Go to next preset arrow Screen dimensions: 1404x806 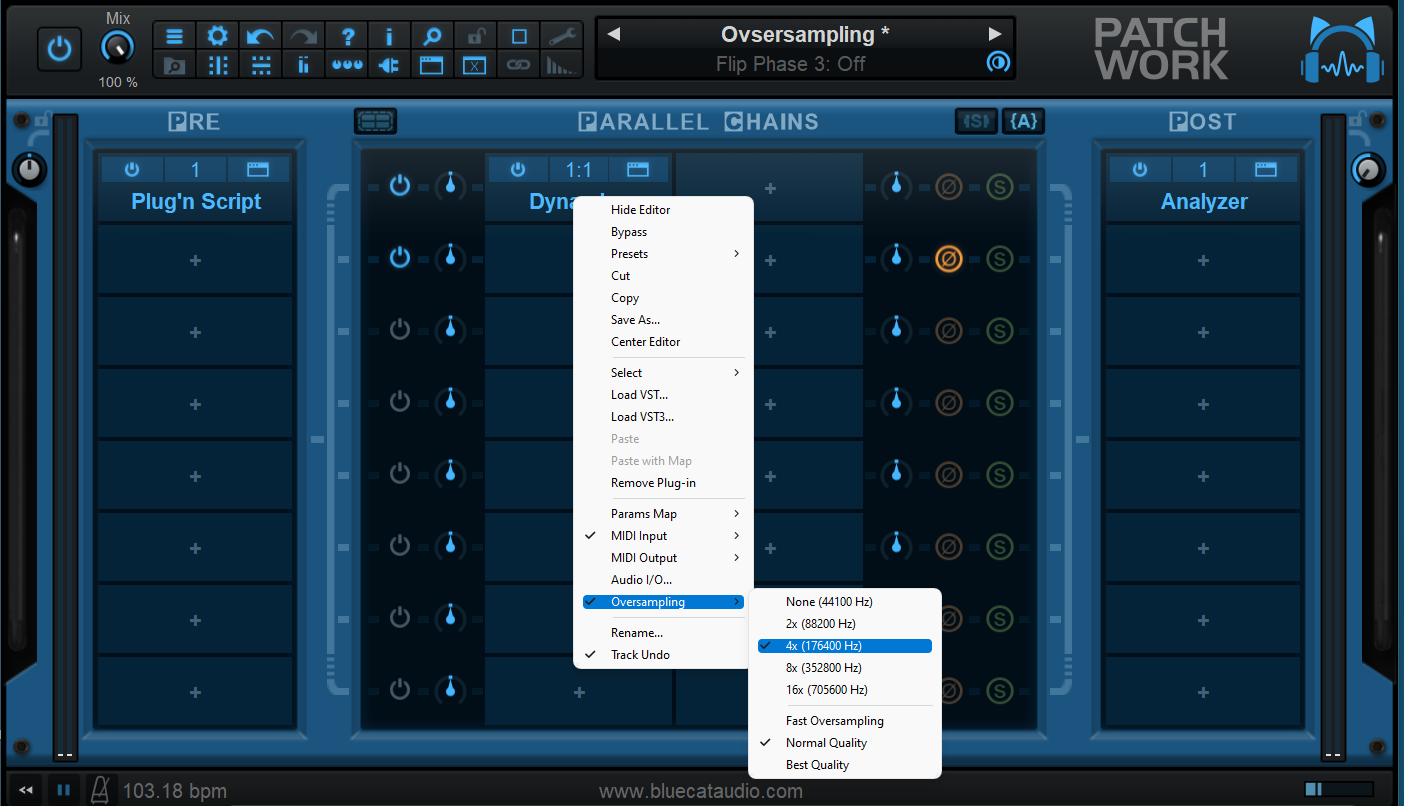995,34
